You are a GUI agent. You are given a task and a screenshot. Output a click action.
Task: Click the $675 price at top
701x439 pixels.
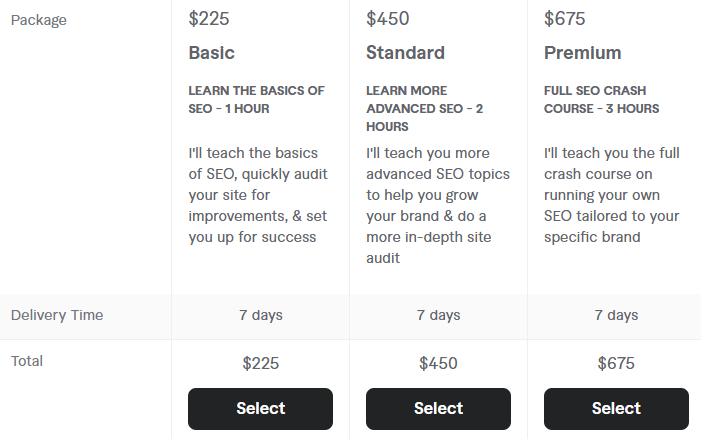[564, 19]
